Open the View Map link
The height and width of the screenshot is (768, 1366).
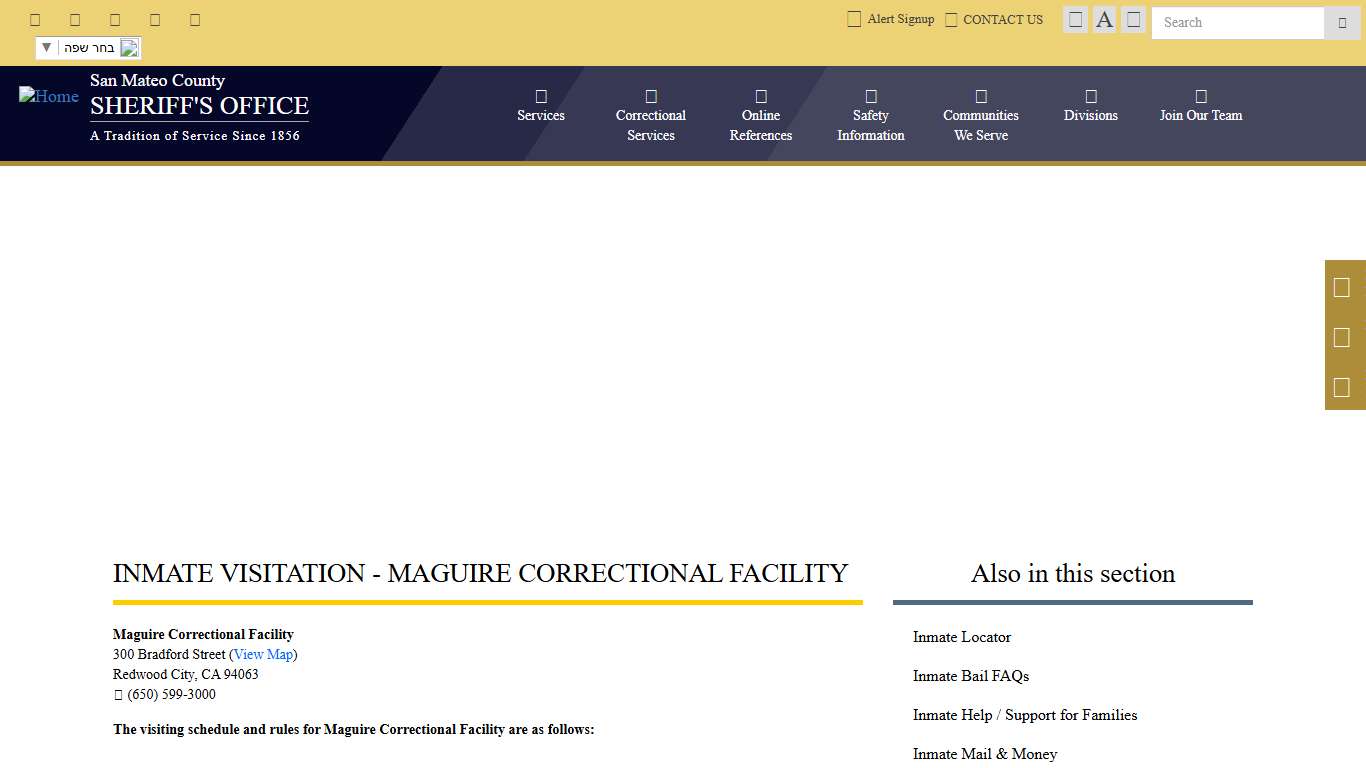[x=263, y=654]
